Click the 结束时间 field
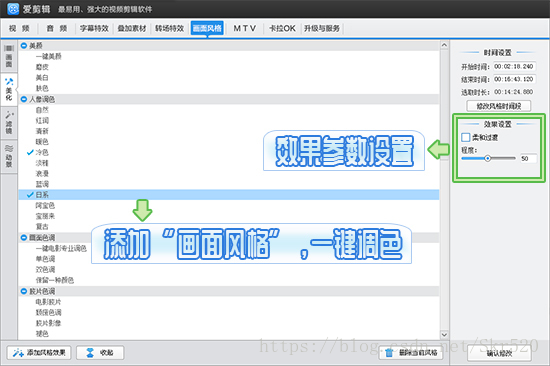The height and width of the screenshot is (366, 550). click(x=514, y=79)
